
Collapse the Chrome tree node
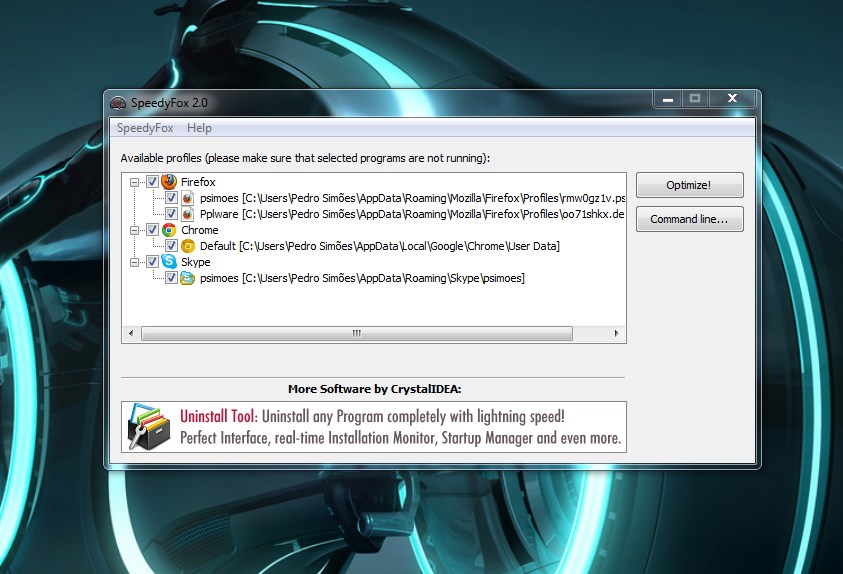(134, 230)
